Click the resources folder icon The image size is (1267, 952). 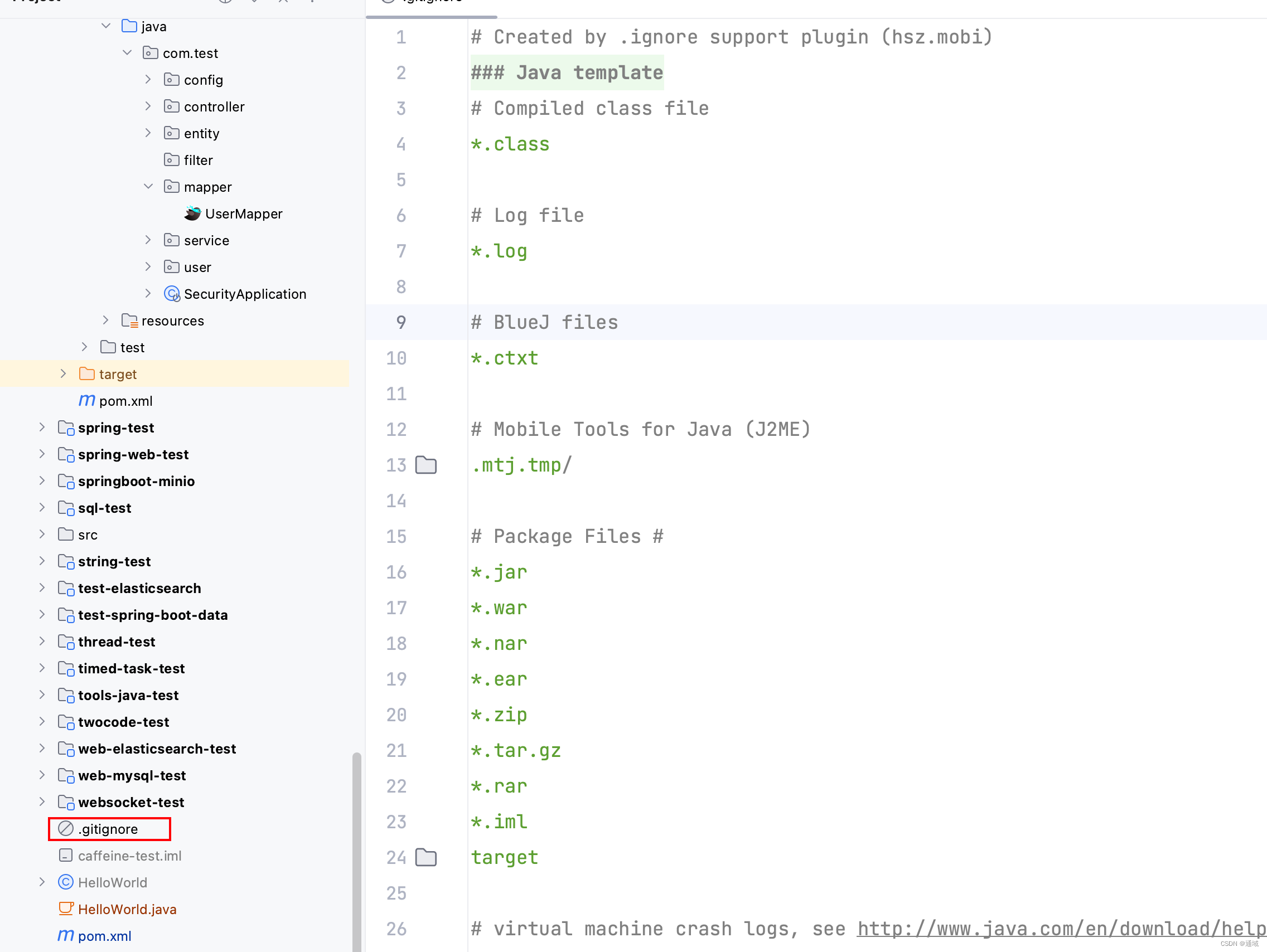130,320
